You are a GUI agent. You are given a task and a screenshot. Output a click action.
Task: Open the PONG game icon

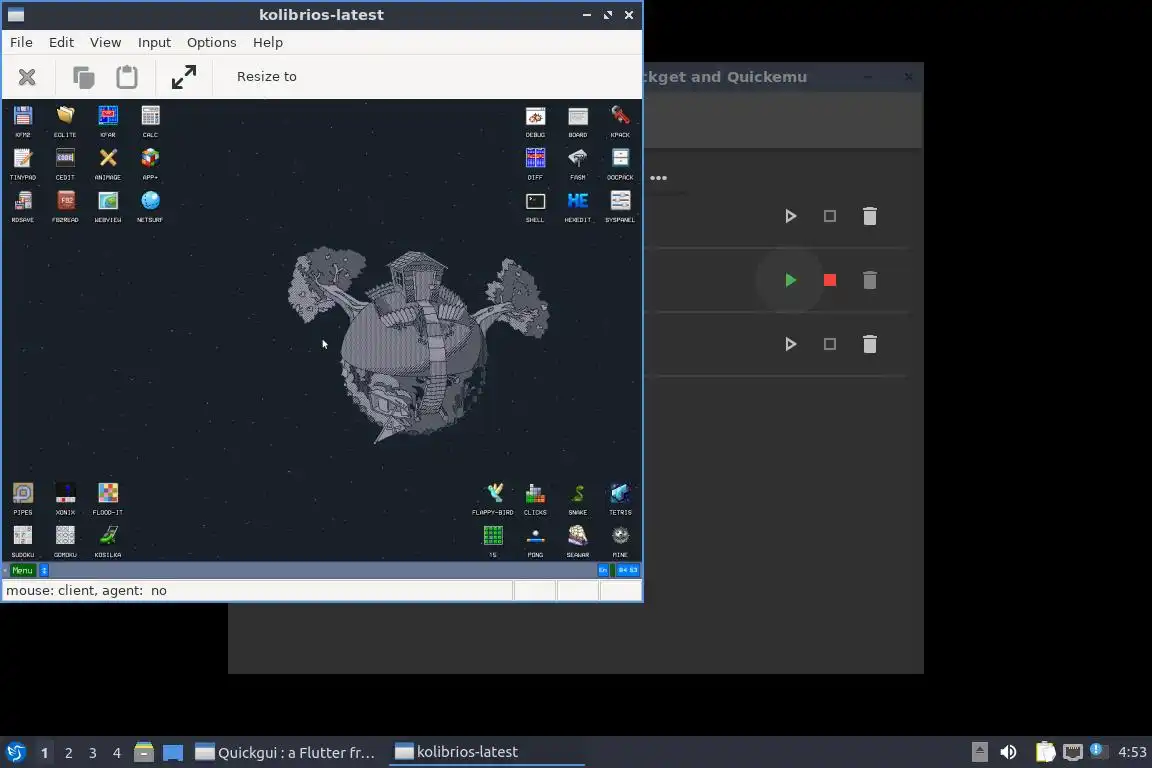coord(536,537)
